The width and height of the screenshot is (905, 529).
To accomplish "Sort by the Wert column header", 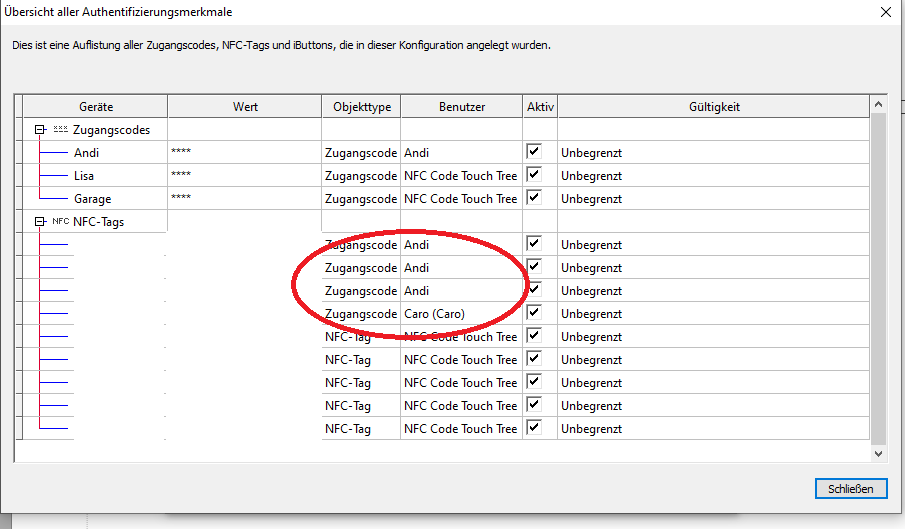I will tap(245, 107).
